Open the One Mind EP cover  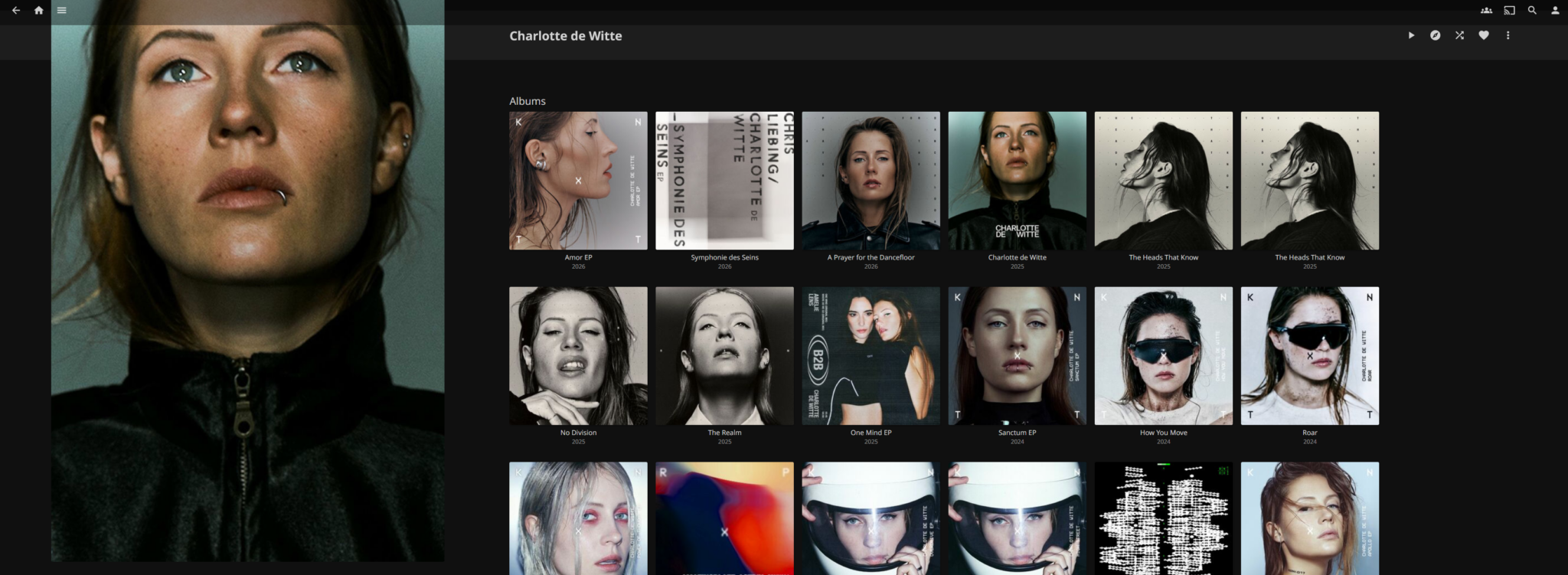(x=871, y=356)
